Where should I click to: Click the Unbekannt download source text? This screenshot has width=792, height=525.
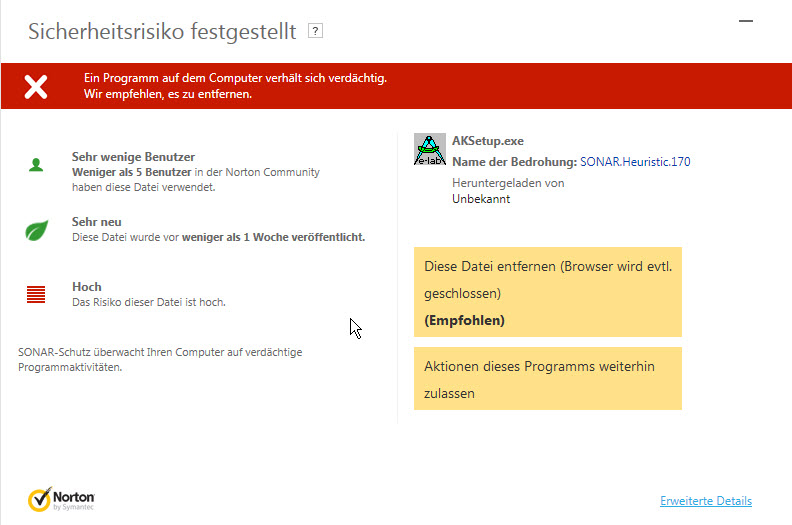coord(481,199)
